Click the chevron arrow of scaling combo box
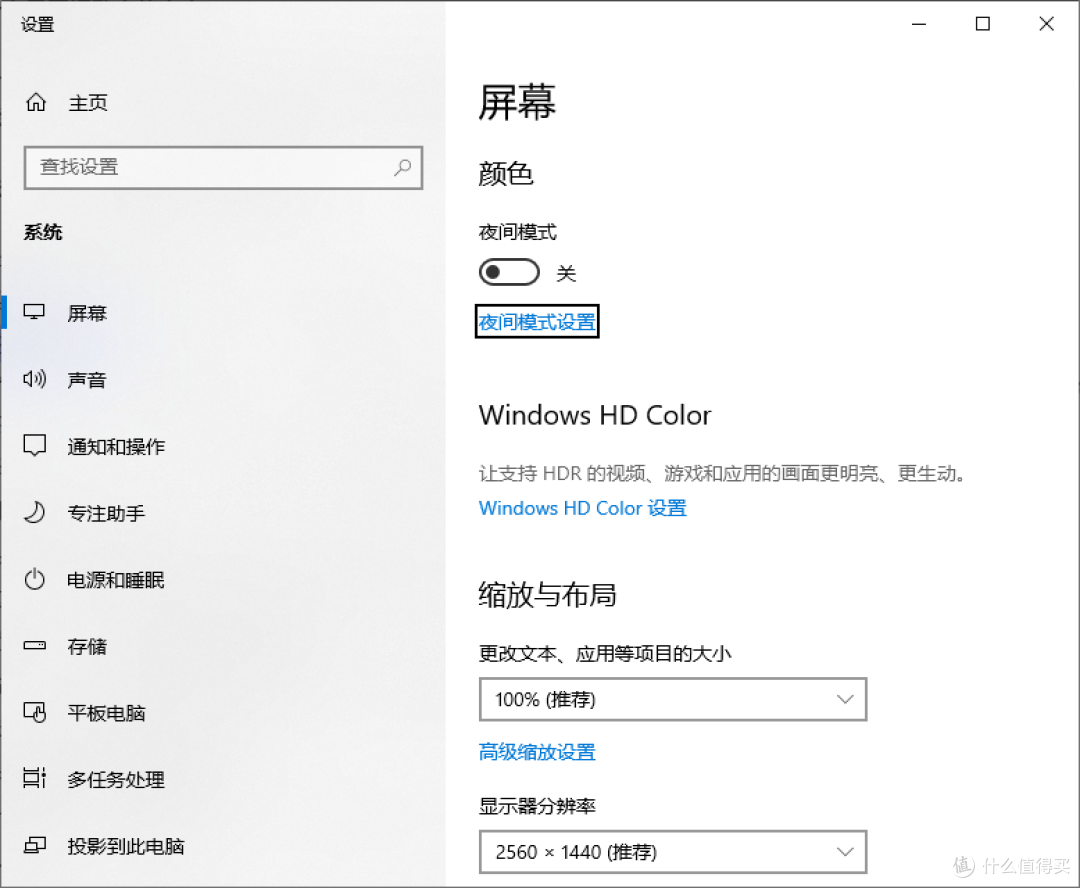 [x=845, y=700]
